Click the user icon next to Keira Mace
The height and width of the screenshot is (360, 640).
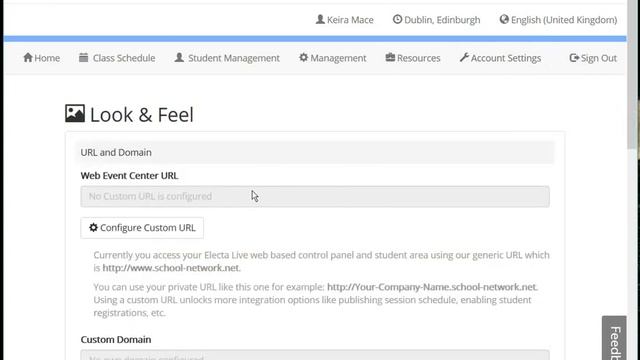click(320, 19)
